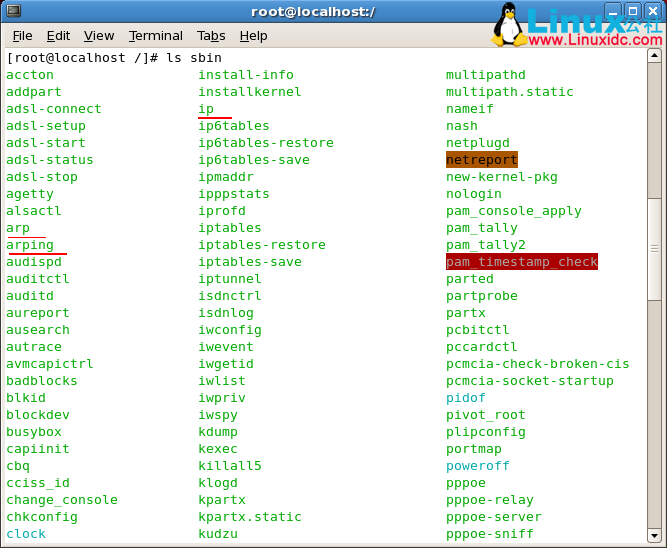This screenshot has width=667, height=548.
Task: Click the 'pam_console_apply' entry
Action: pyautogui.click(x=513, y=211)
